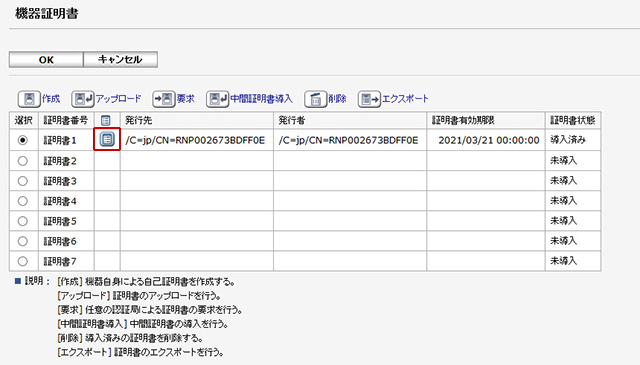Click the キャンセル button
Image resolution: width=640 pixels, height=365 pixels.
[120, 60]
